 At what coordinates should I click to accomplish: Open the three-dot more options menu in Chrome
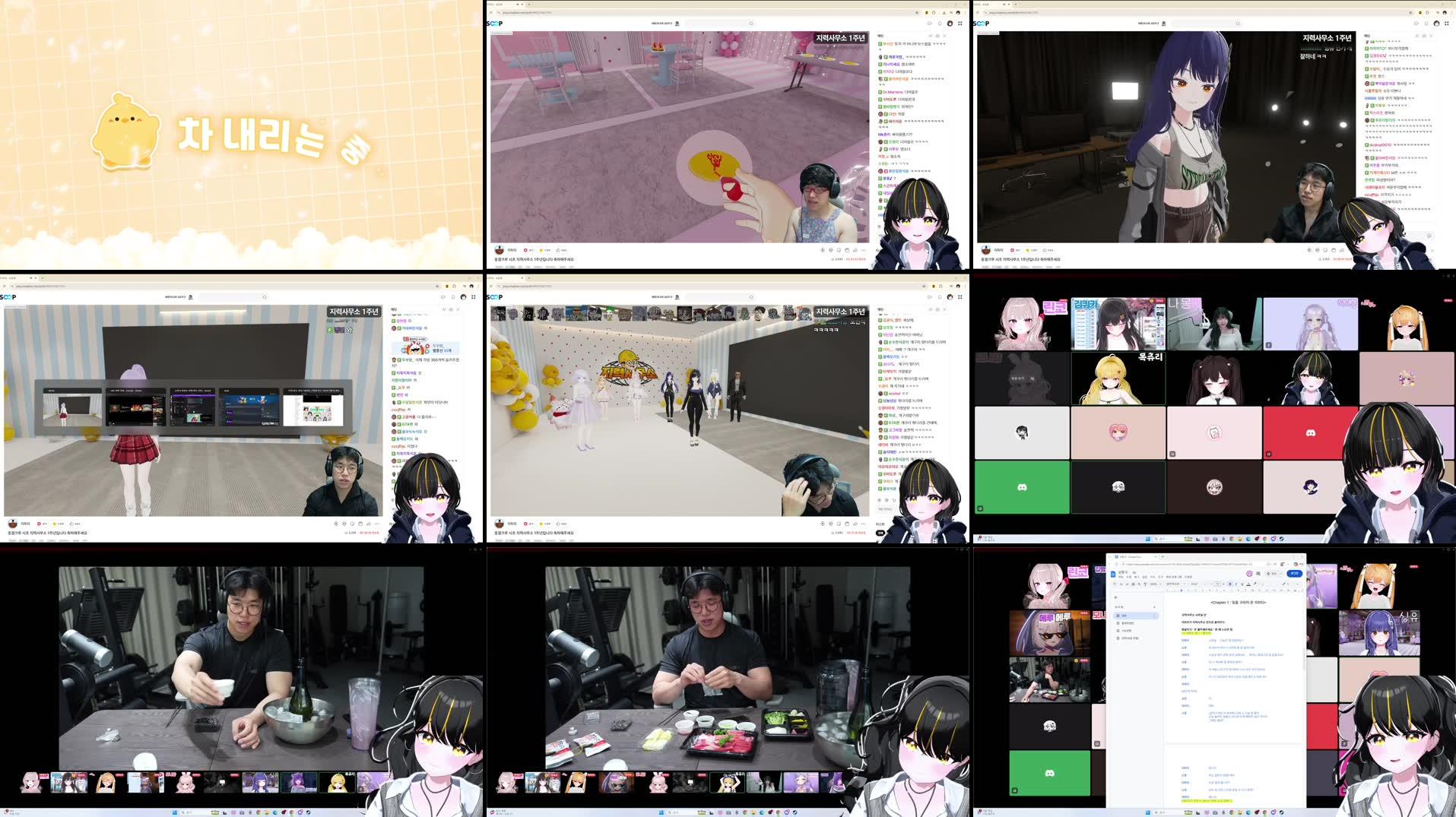click(1302, 564)
